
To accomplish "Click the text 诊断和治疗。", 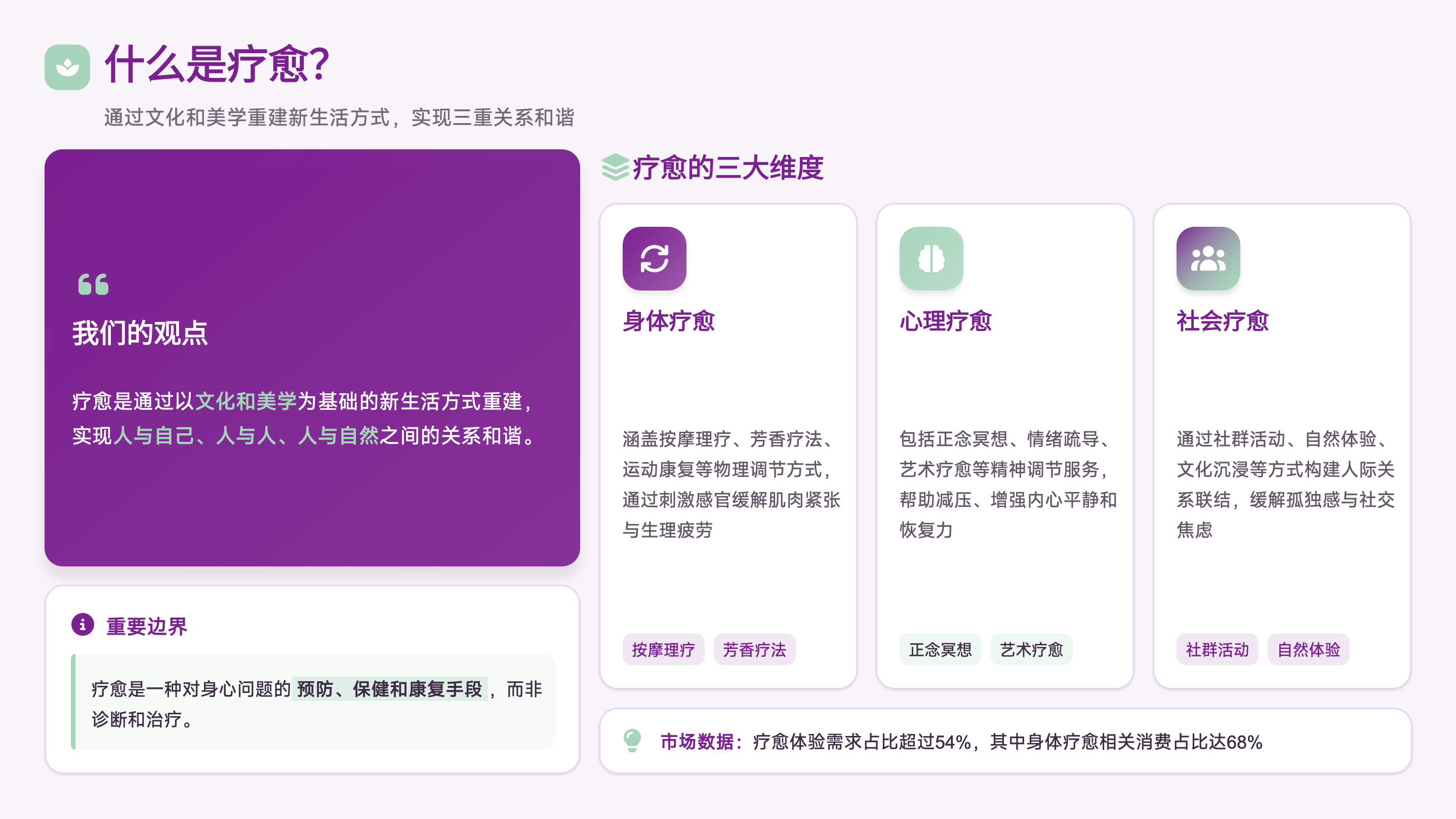I will (x=142, y=719).
